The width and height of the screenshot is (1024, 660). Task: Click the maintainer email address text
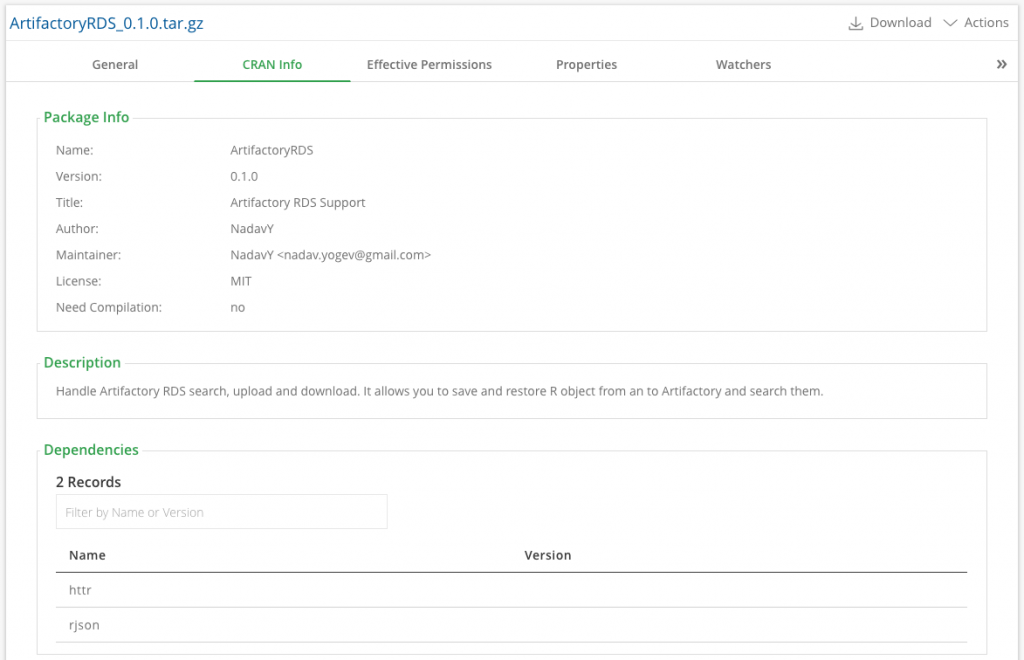coord(354,255)
